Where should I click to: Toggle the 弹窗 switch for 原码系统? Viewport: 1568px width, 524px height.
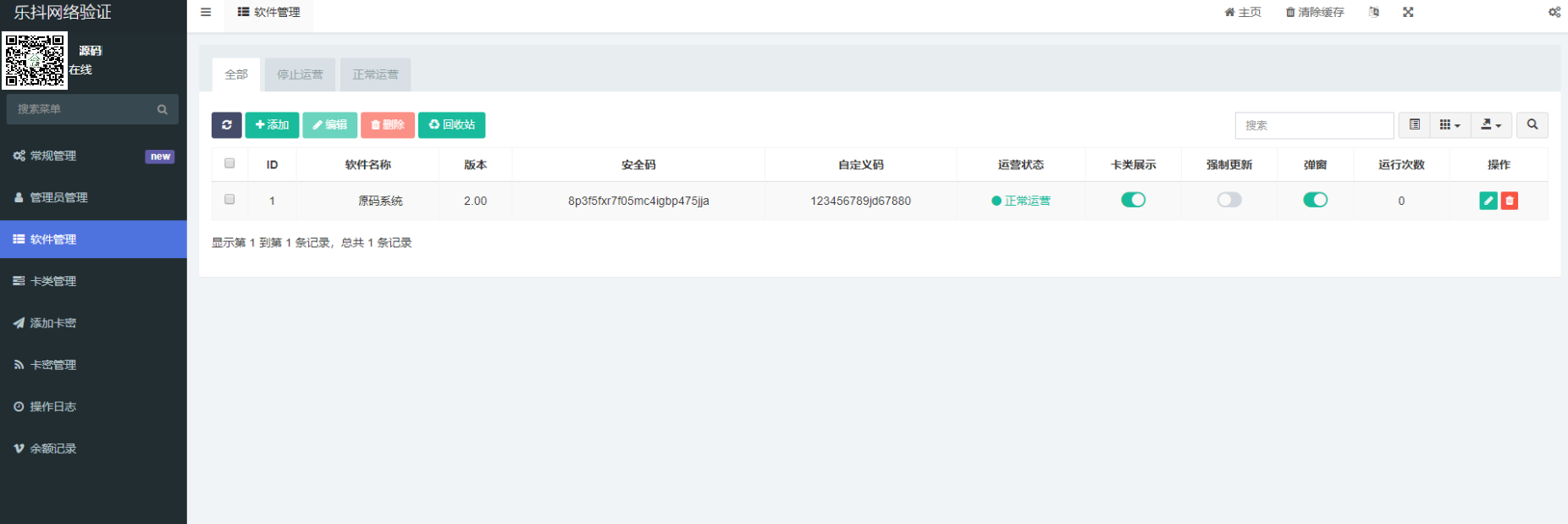[x=1315, y=200]
